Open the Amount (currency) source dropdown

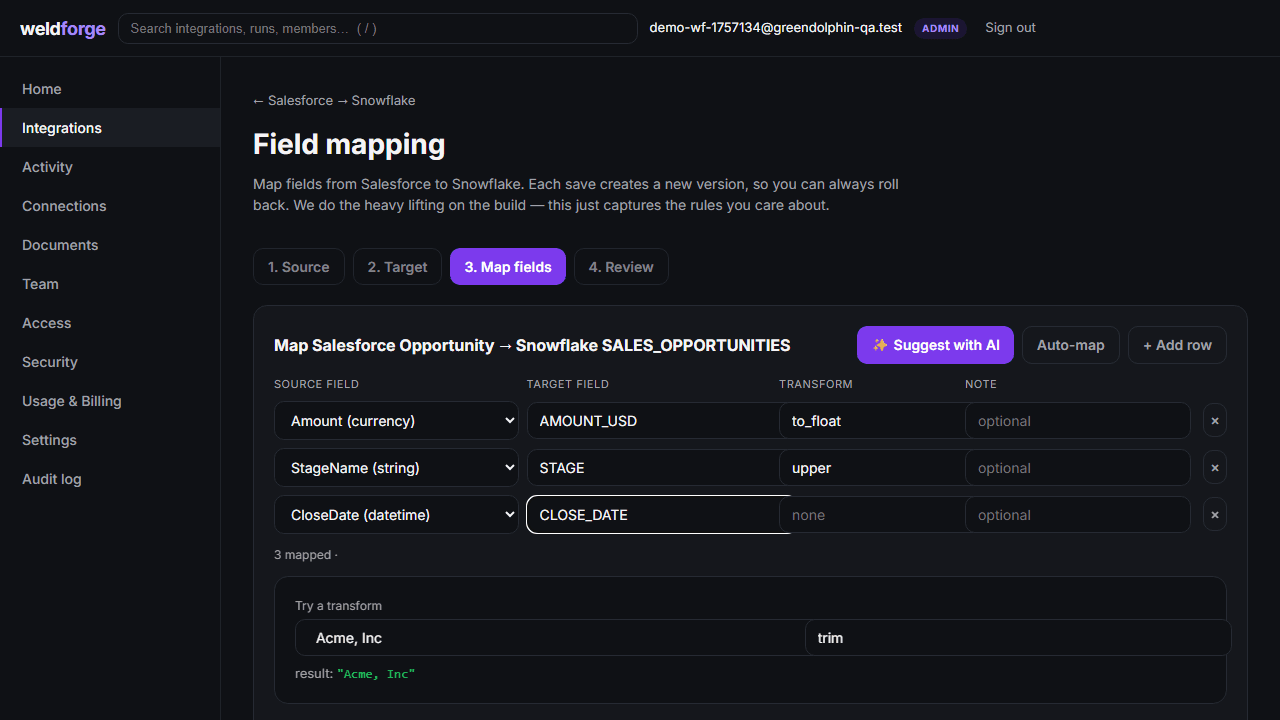click(396, 421)
